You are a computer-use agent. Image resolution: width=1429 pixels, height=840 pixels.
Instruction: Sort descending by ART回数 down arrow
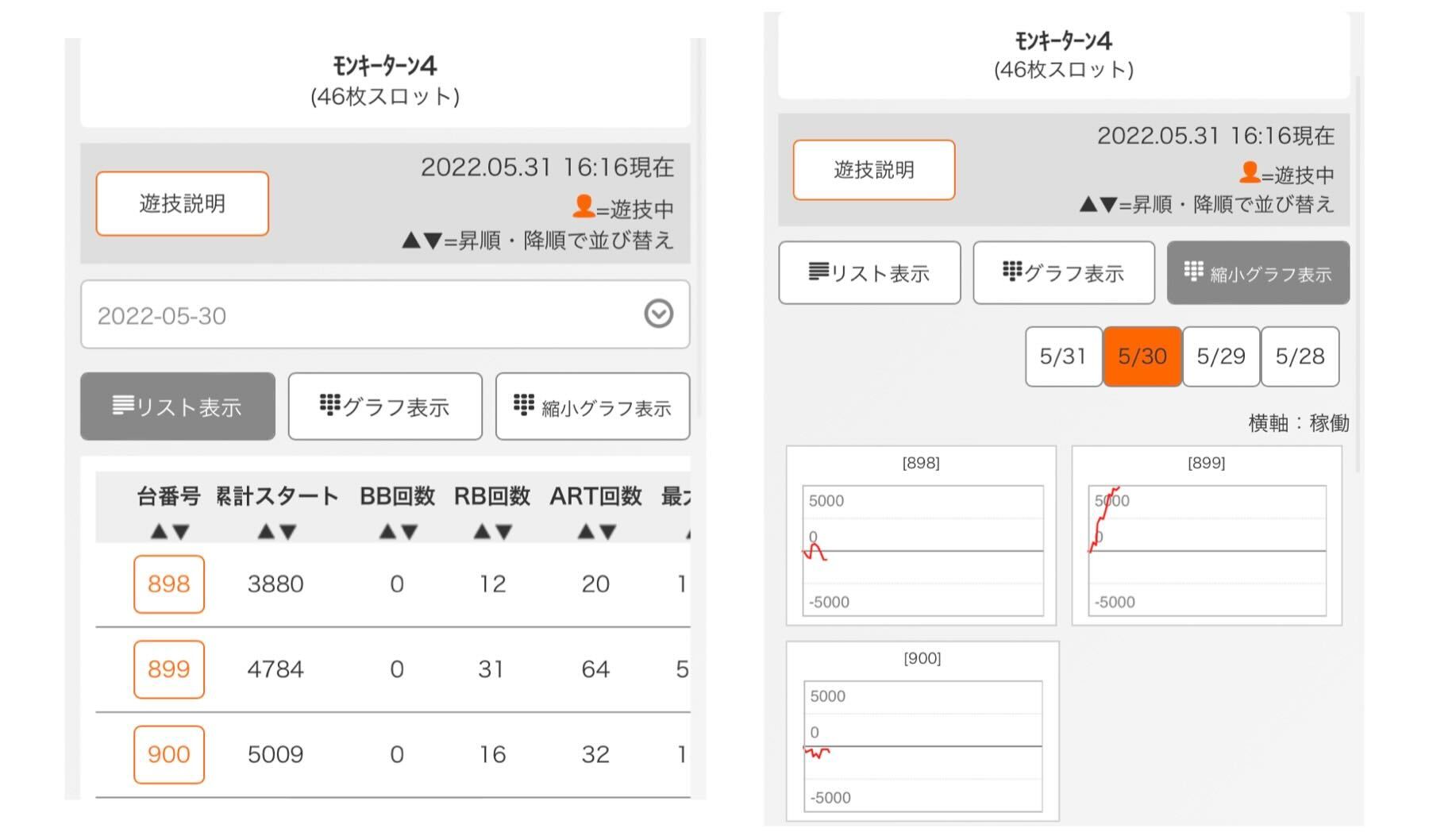click(607, 532)
